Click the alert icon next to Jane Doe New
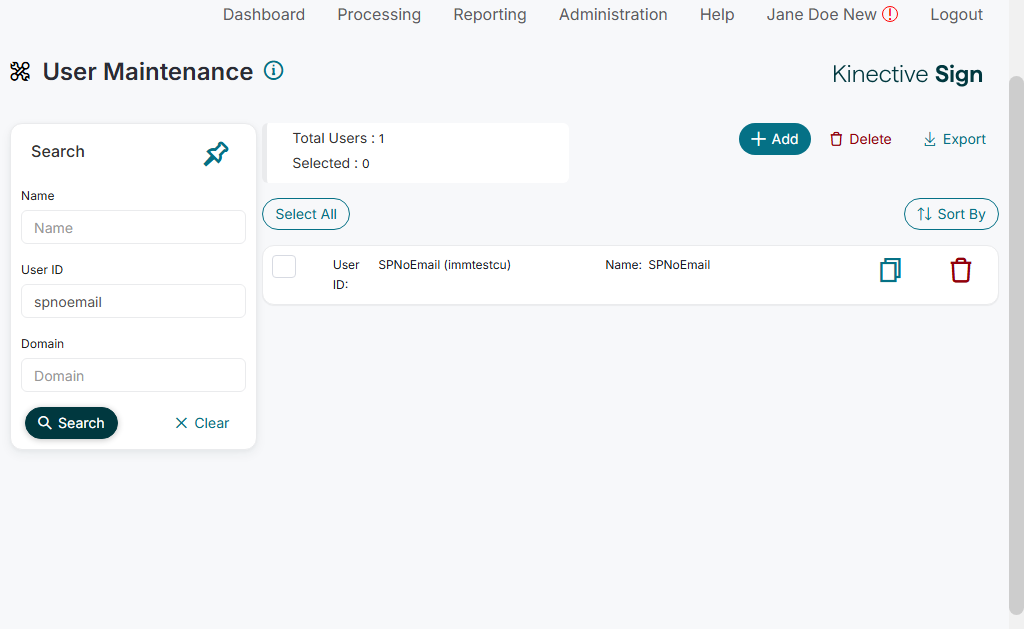The image size is (1024, 629). tap(890, 15)
